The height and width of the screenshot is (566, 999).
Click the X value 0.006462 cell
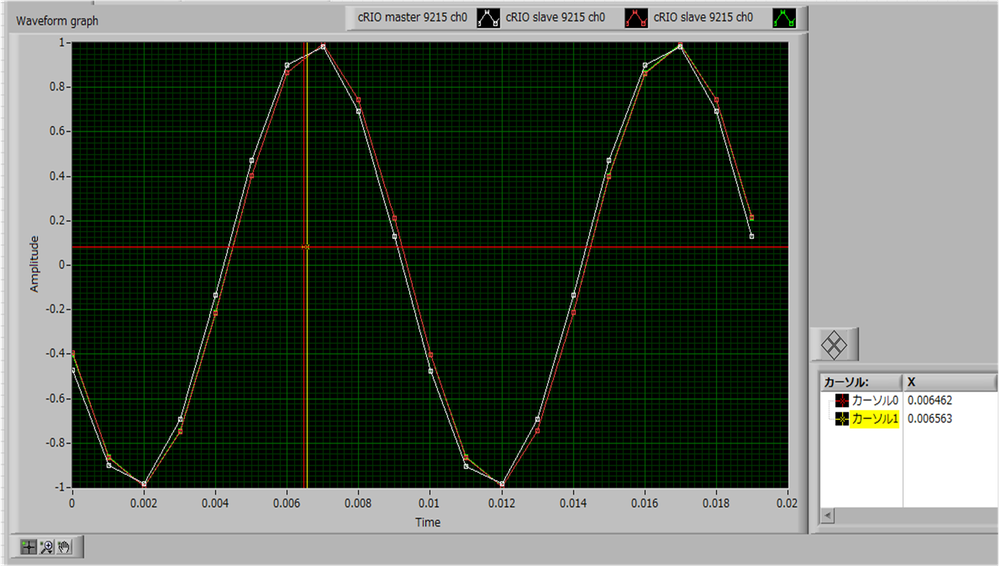click(930, 400)
